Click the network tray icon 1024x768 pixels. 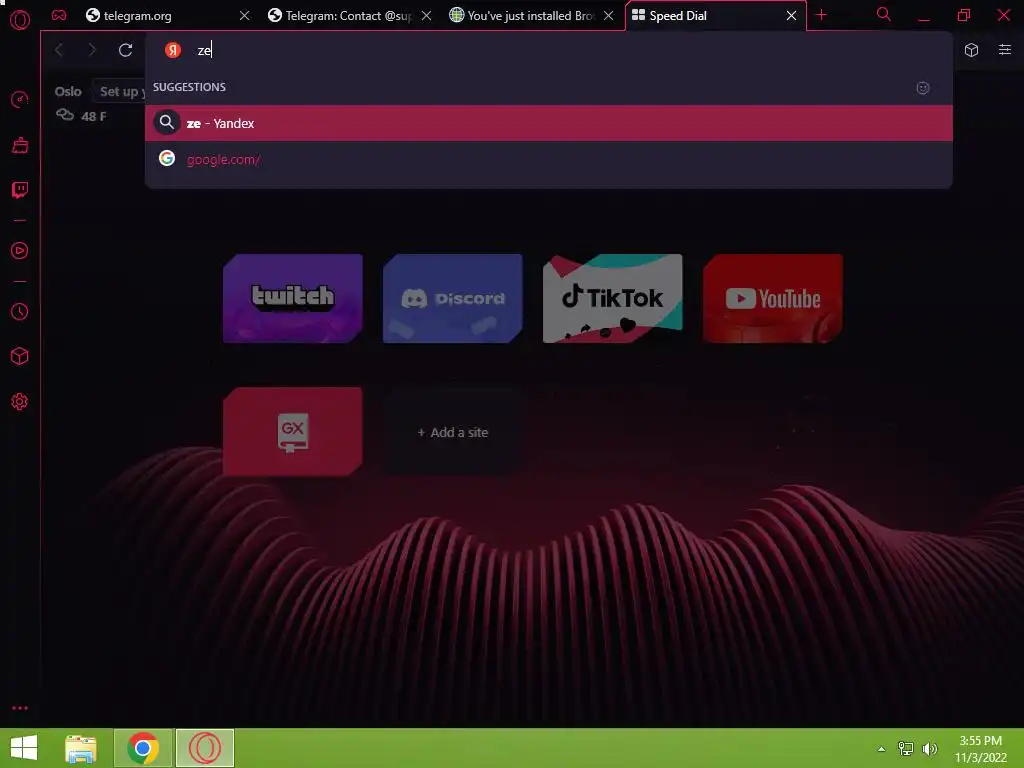point(906,748)
